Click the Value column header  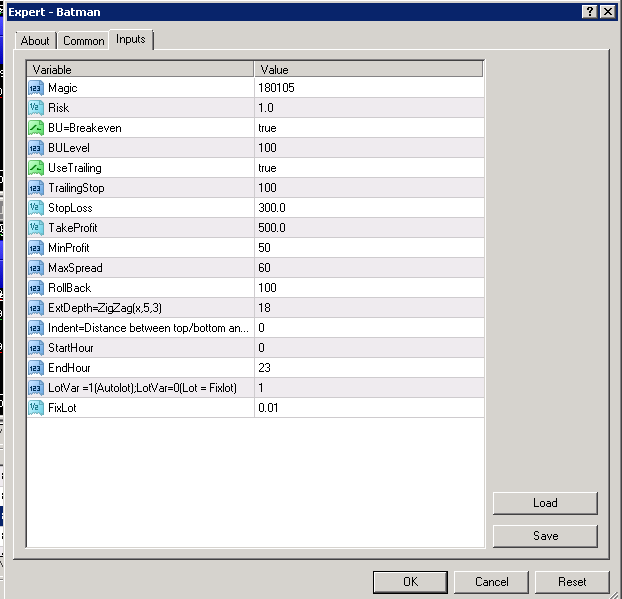pyautogui.click(x=369, y=69)
